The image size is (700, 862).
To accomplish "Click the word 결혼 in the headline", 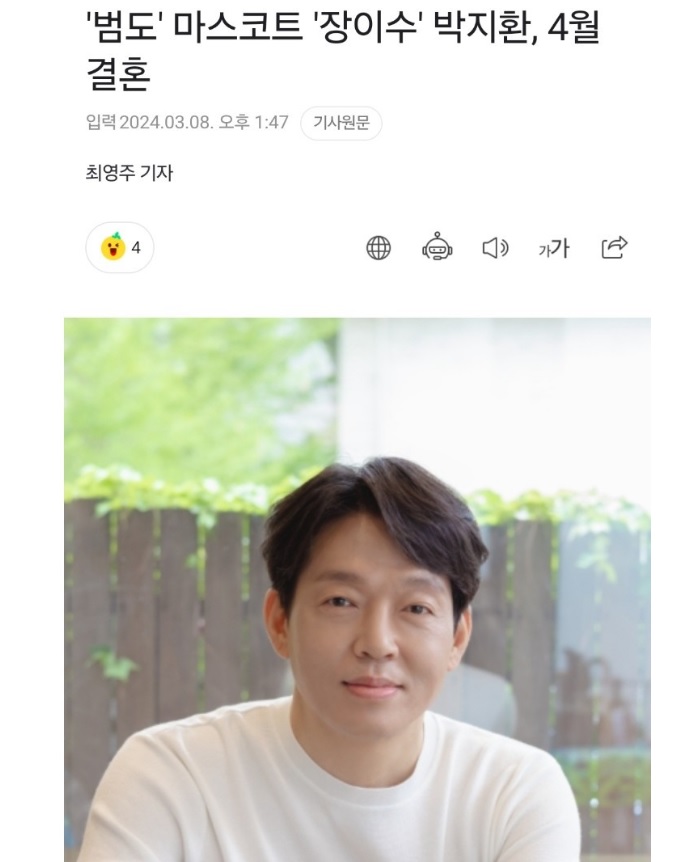I will pyautogui.click(x=118, y=74).
